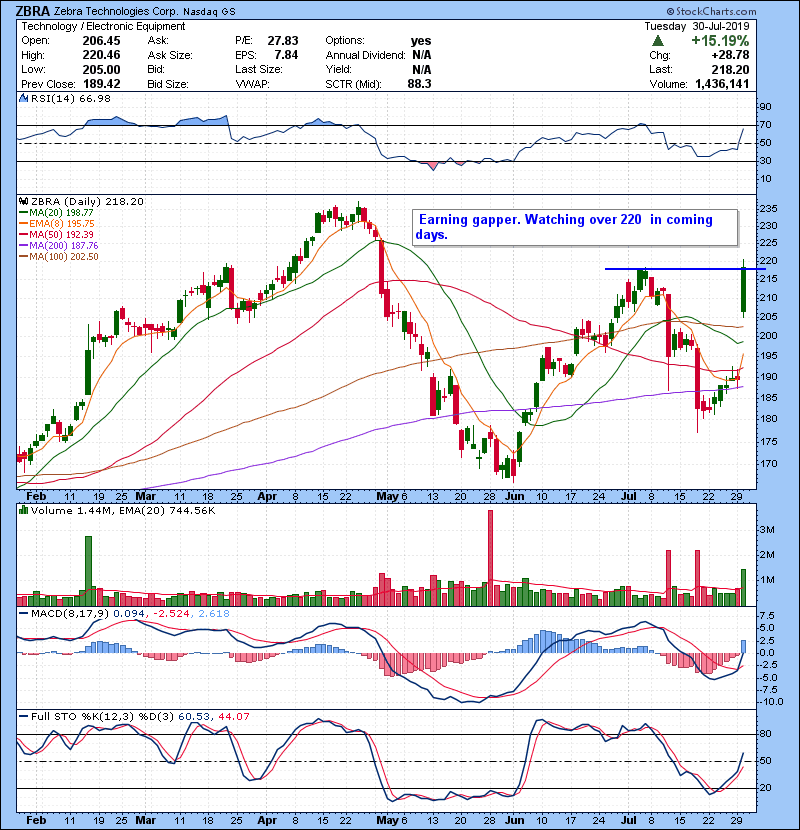Click the Nasdaq GS exchange label
The image size is (800, 830).
pos(209,12)
